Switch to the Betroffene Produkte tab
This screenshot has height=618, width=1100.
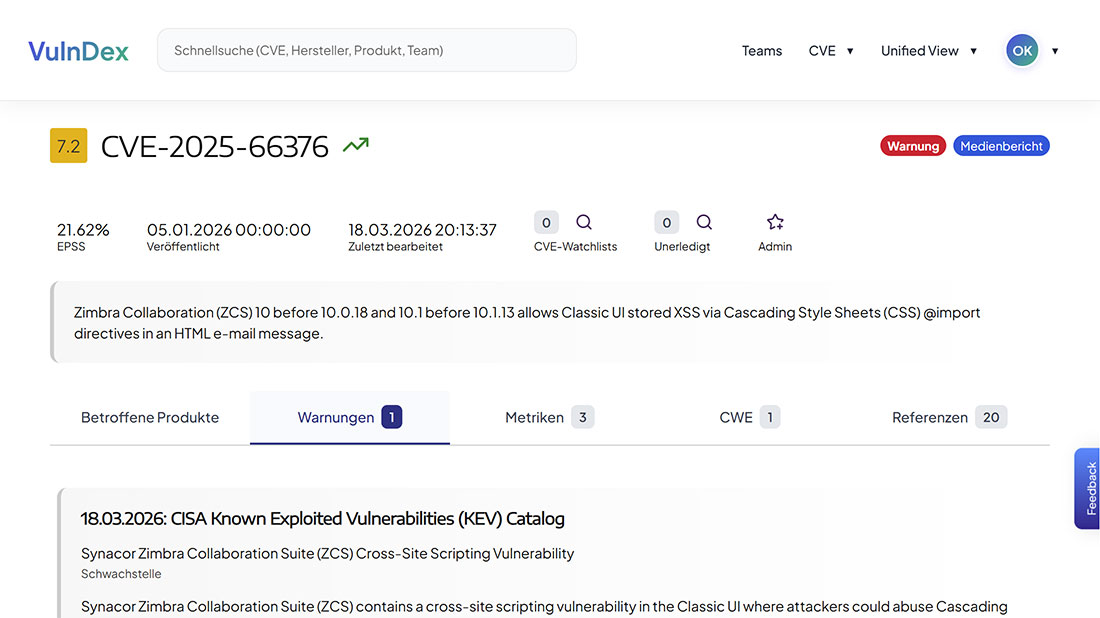pos(150,417)
